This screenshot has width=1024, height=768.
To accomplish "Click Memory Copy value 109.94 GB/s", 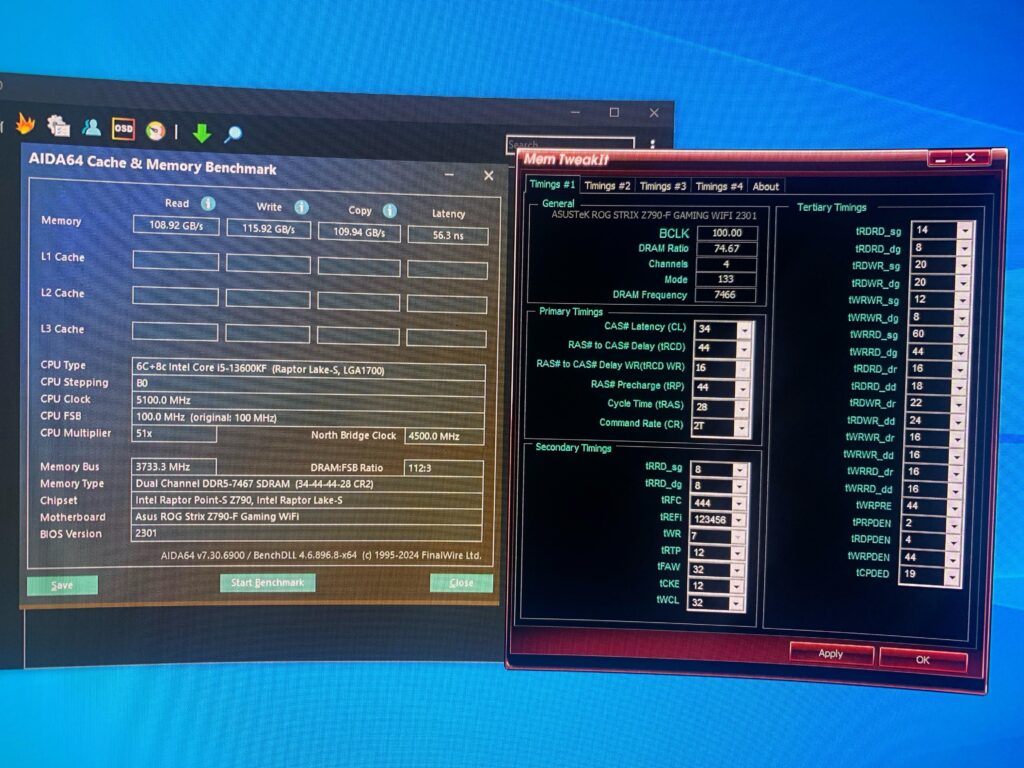I will [359, 232].
